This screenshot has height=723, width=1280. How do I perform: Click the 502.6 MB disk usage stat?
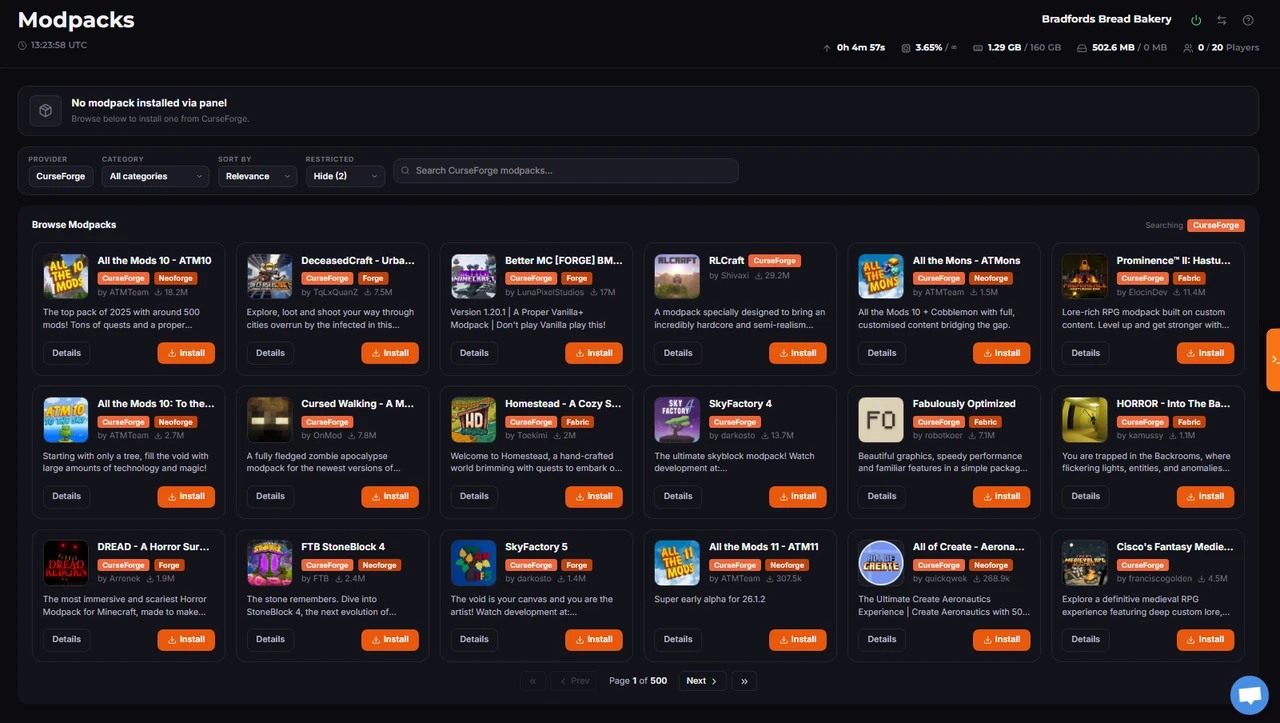pyautogui.click(x=1122, y=47)
